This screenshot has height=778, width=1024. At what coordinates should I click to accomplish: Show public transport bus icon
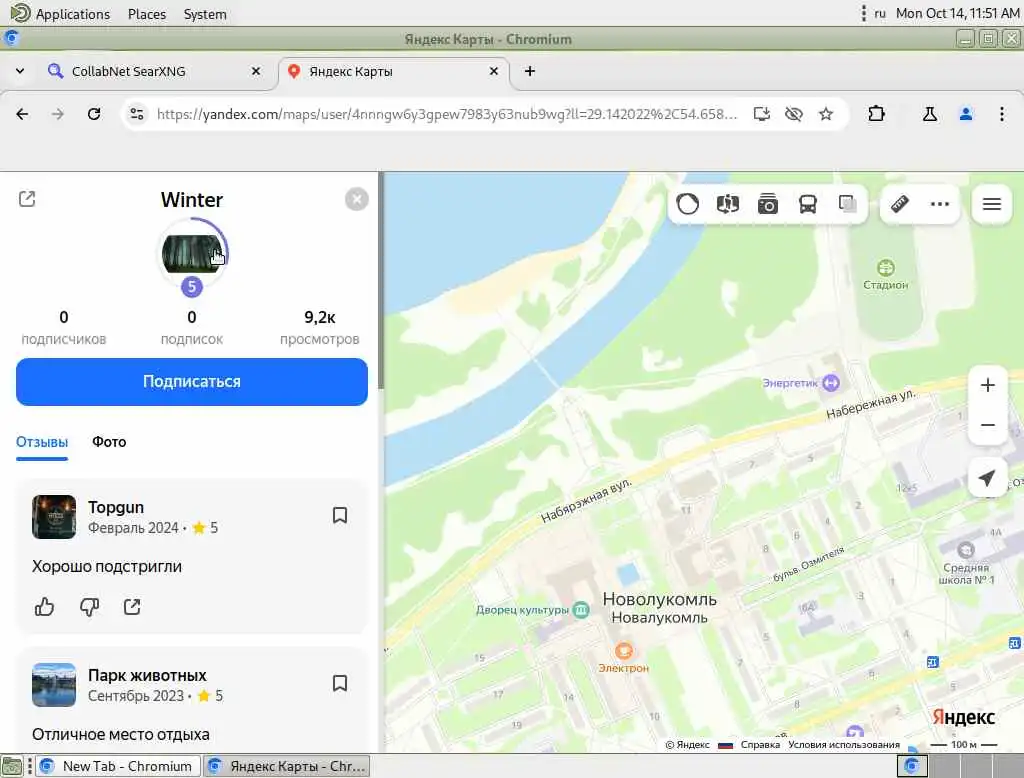click(808, 204)
